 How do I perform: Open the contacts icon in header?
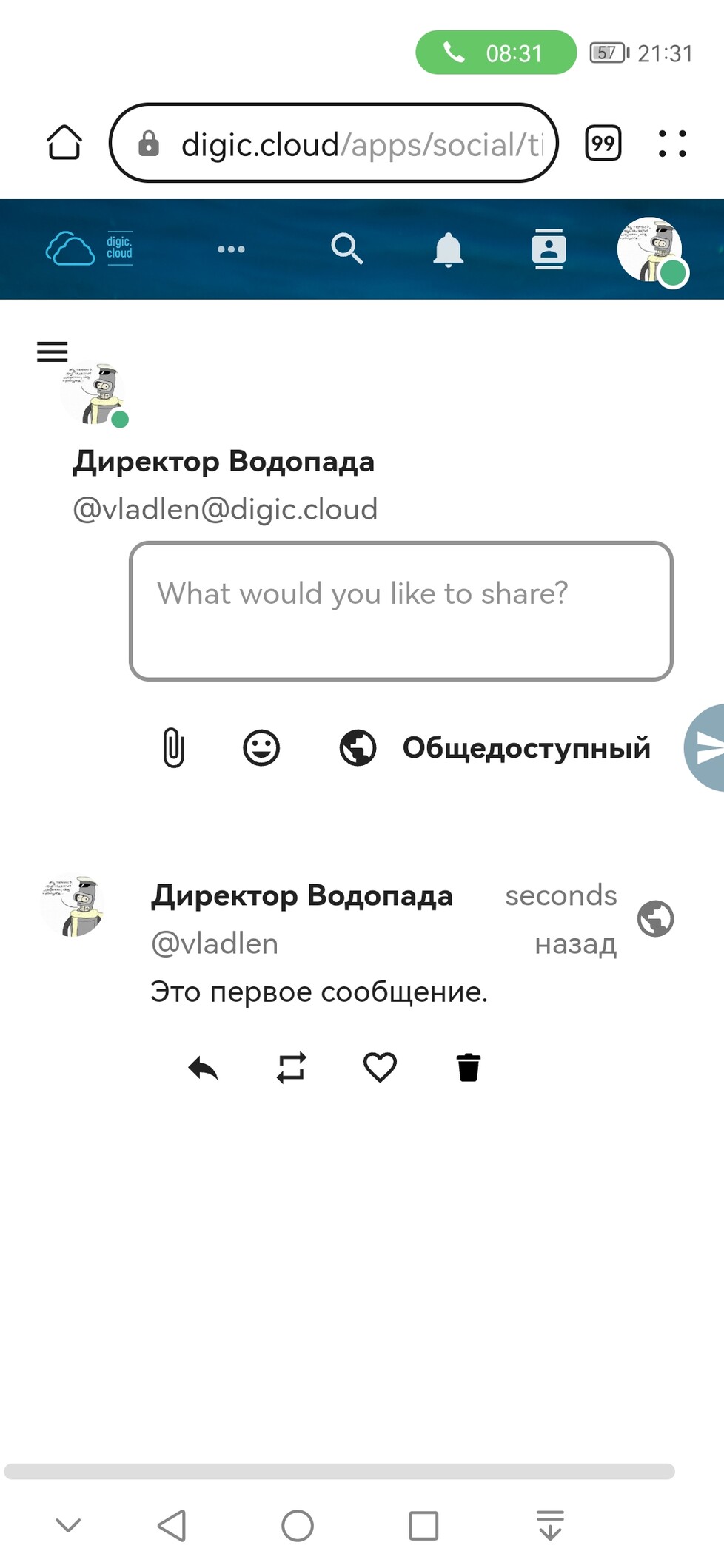[x=549, y=249]
